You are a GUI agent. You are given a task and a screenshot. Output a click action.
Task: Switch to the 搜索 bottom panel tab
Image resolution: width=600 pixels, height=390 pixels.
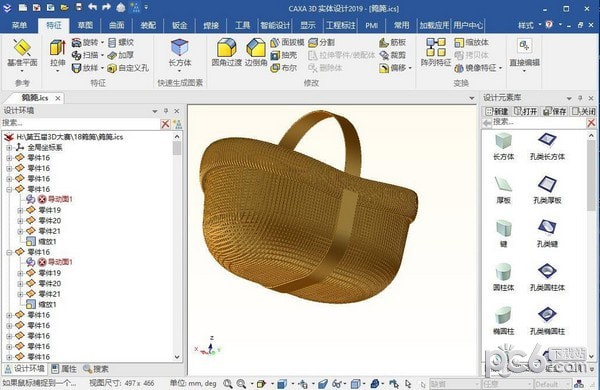point(96,369)
